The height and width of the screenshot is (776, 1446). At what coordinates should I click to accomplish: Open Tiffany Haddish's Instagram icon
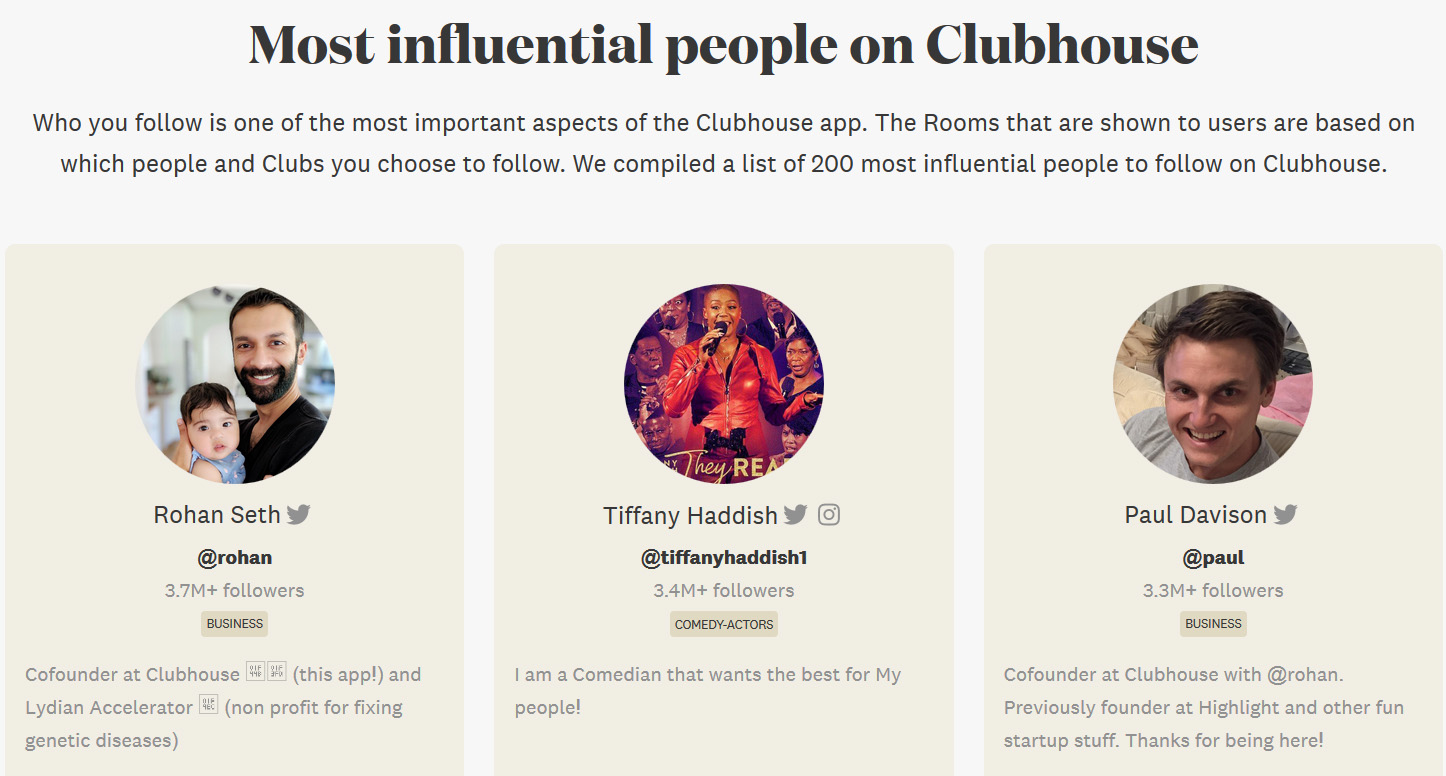coord(829,515)
